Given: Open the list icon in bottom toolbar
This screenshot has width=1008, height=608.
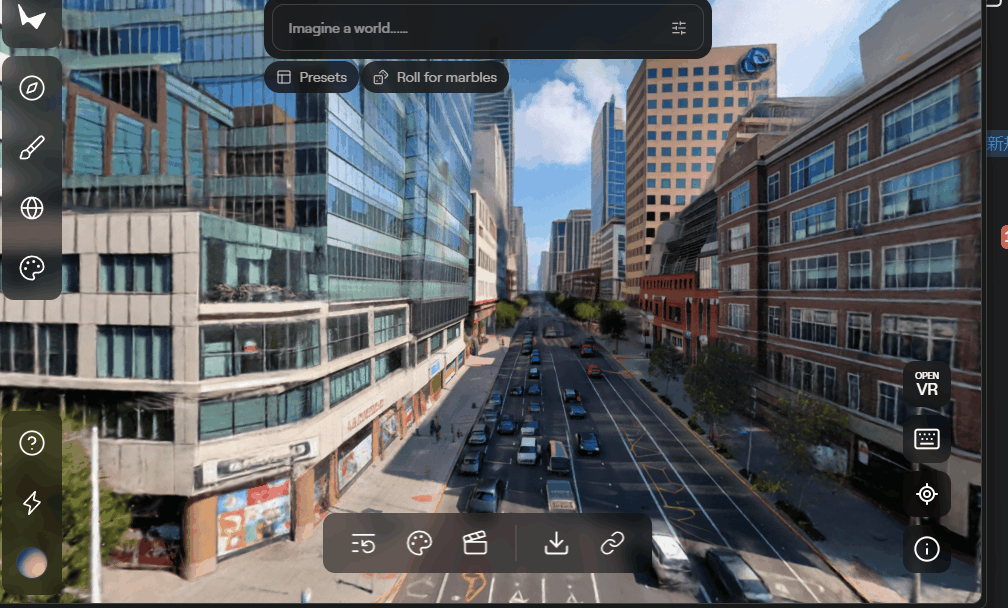Looking at the screenshot, I should coord(363,543).
